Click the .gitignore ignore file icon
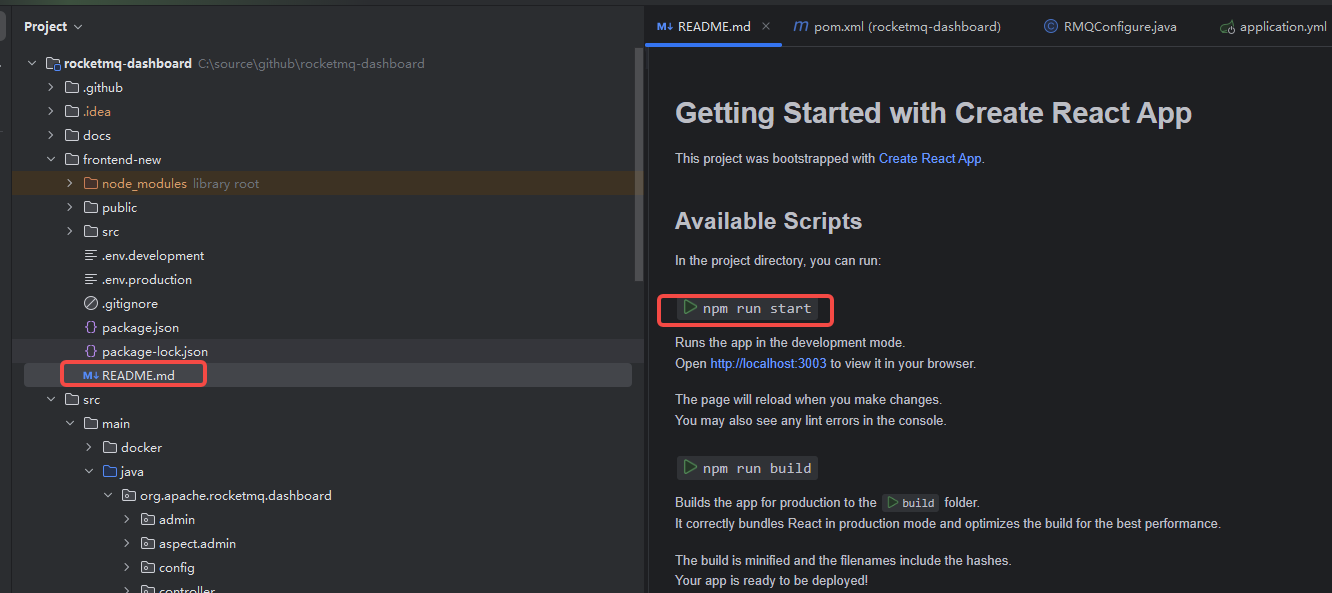Screen dimensions: 1332x593 (91, 303)
